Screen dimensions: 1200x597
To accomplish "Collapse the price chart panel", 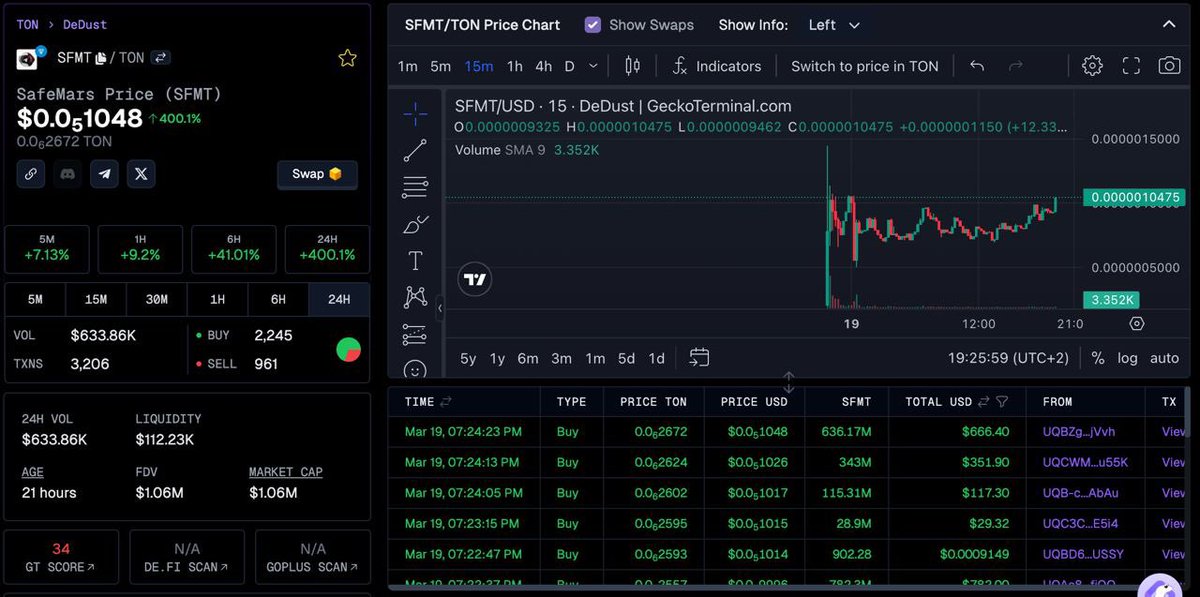I will (x=1169, y=25).
